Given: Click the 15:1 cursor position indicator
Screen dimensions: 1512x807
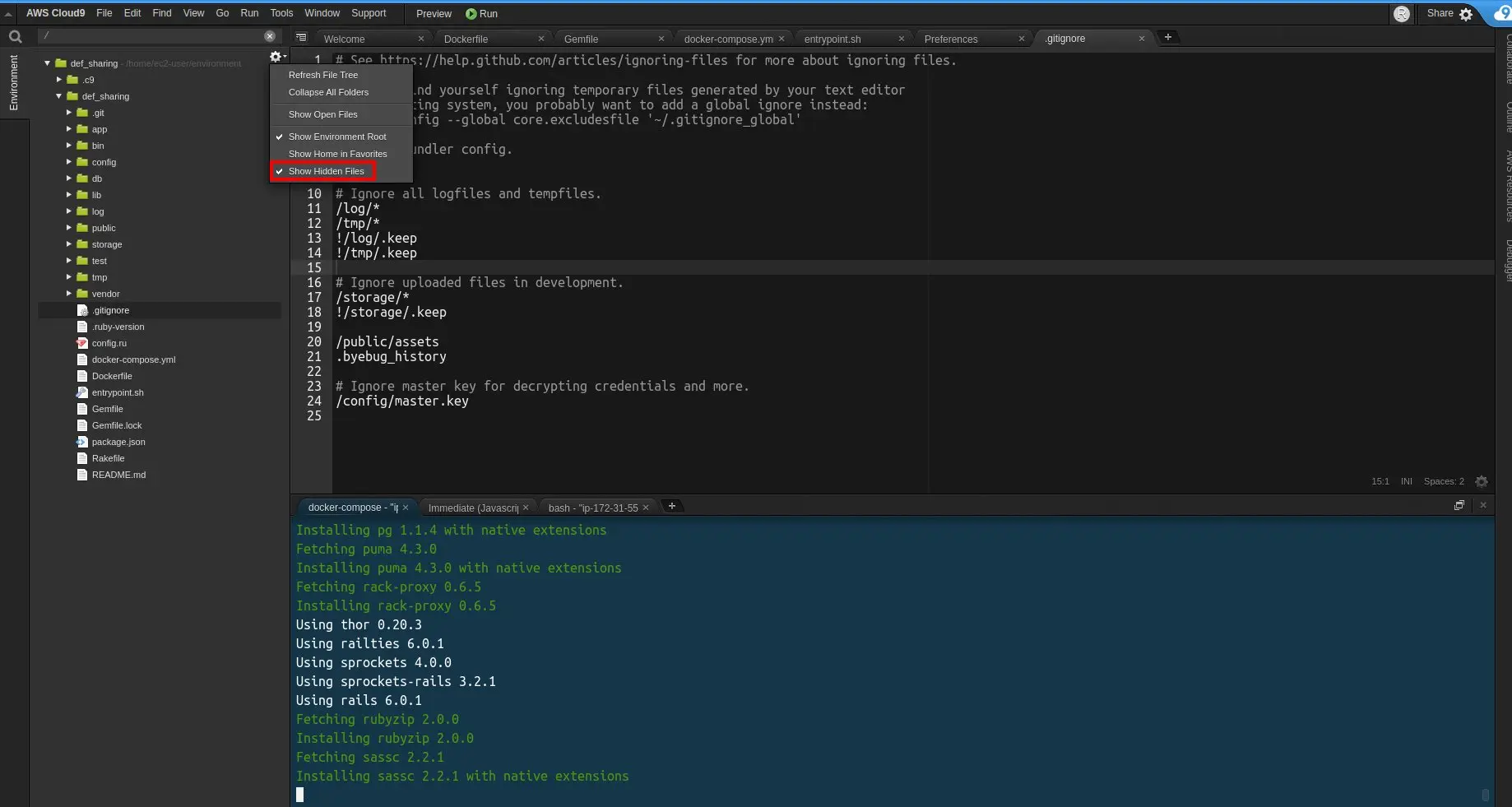Looking at the screenshot, I should click(x=1380, y=481).
